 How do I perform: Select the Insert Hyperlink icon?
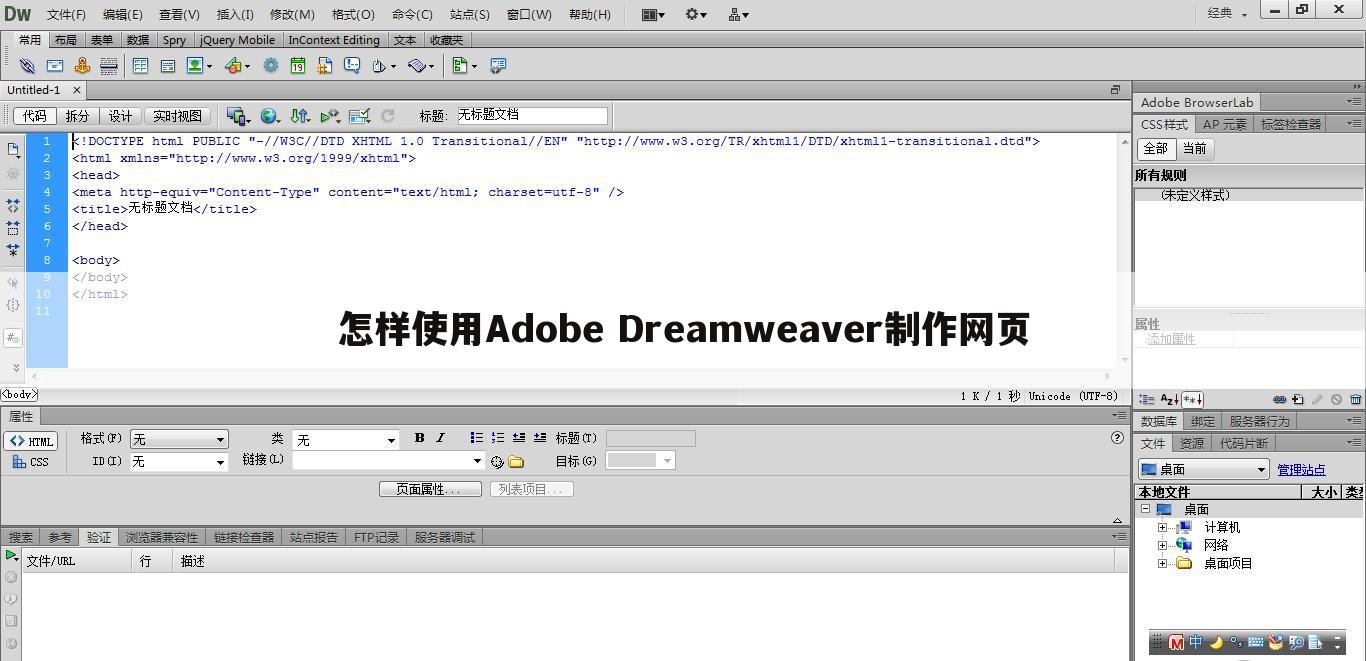[27, 65]
